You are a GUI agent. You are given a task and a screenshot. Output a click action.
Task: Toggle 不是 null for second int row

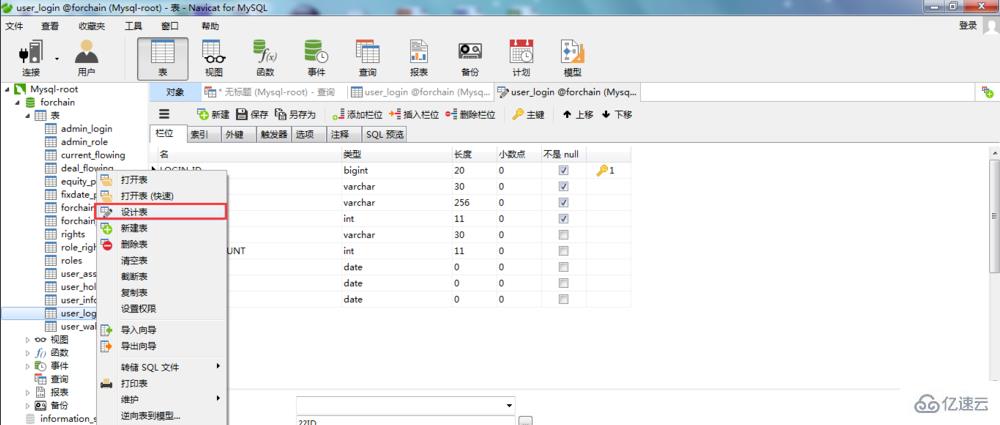[x=563, y=251]
